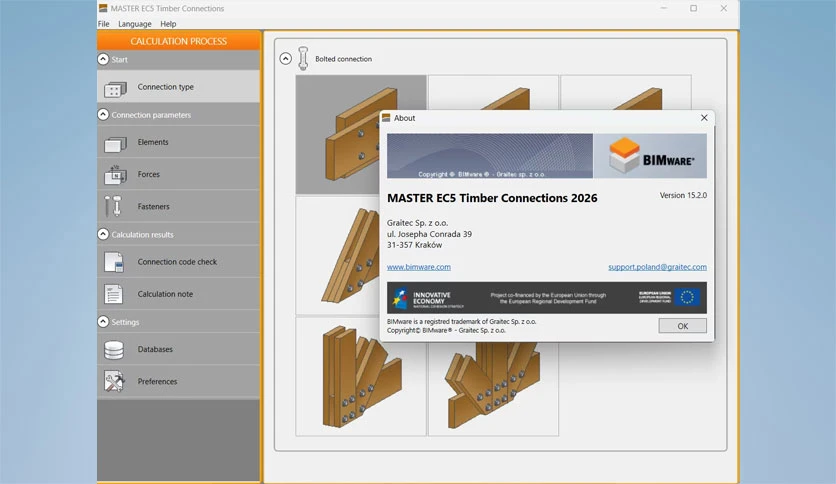Close the About dialog with X
This screenshot has width=836, height=484.
pos(704,118)
